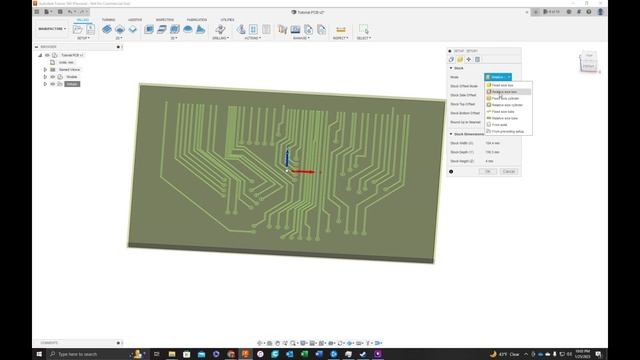Select the first 2D milling operation icon
This screenshot has width=640, height=360.
coord(107,29)
